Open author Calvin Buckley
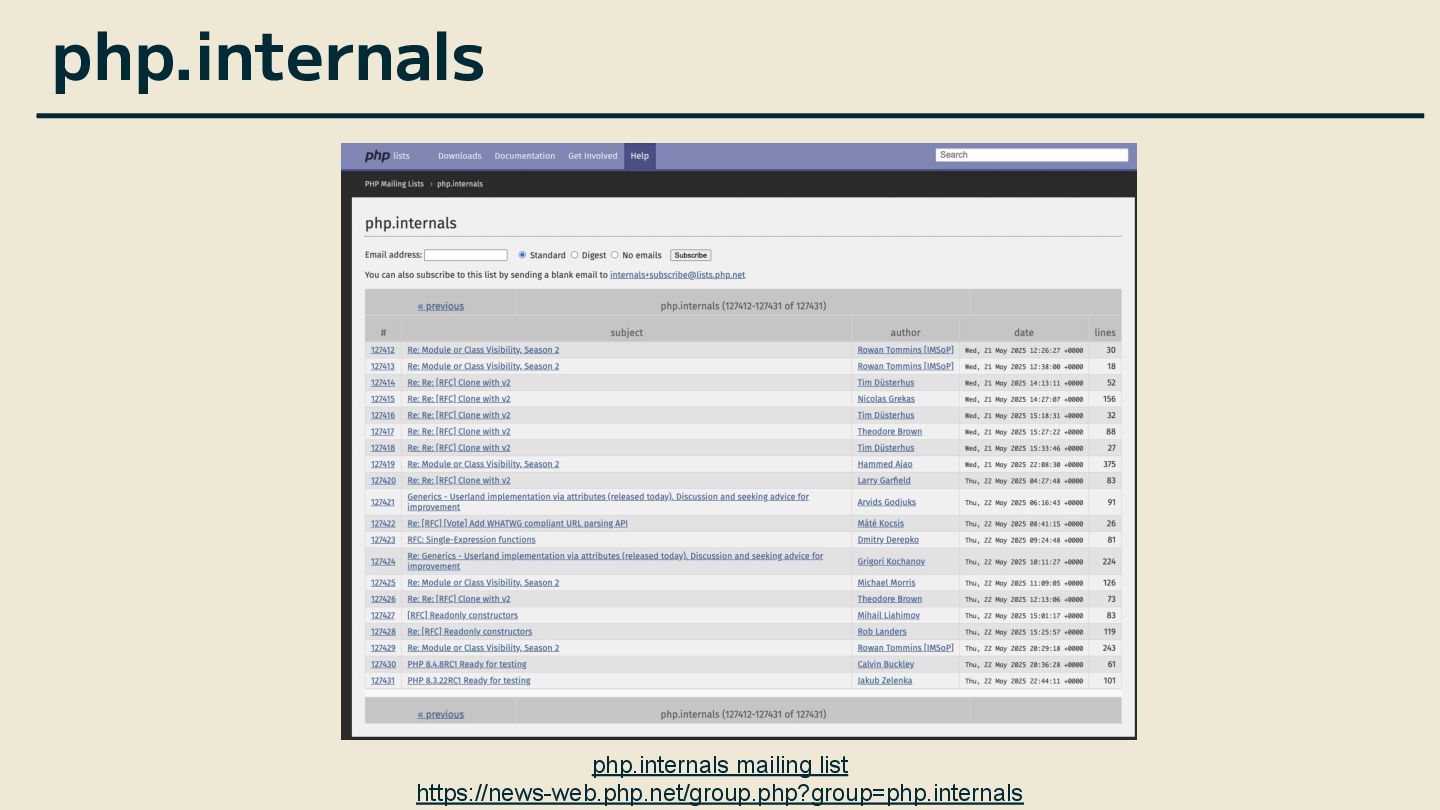Image resolution: width=1440 pixels, height=810 pixels. pos(885,664)
